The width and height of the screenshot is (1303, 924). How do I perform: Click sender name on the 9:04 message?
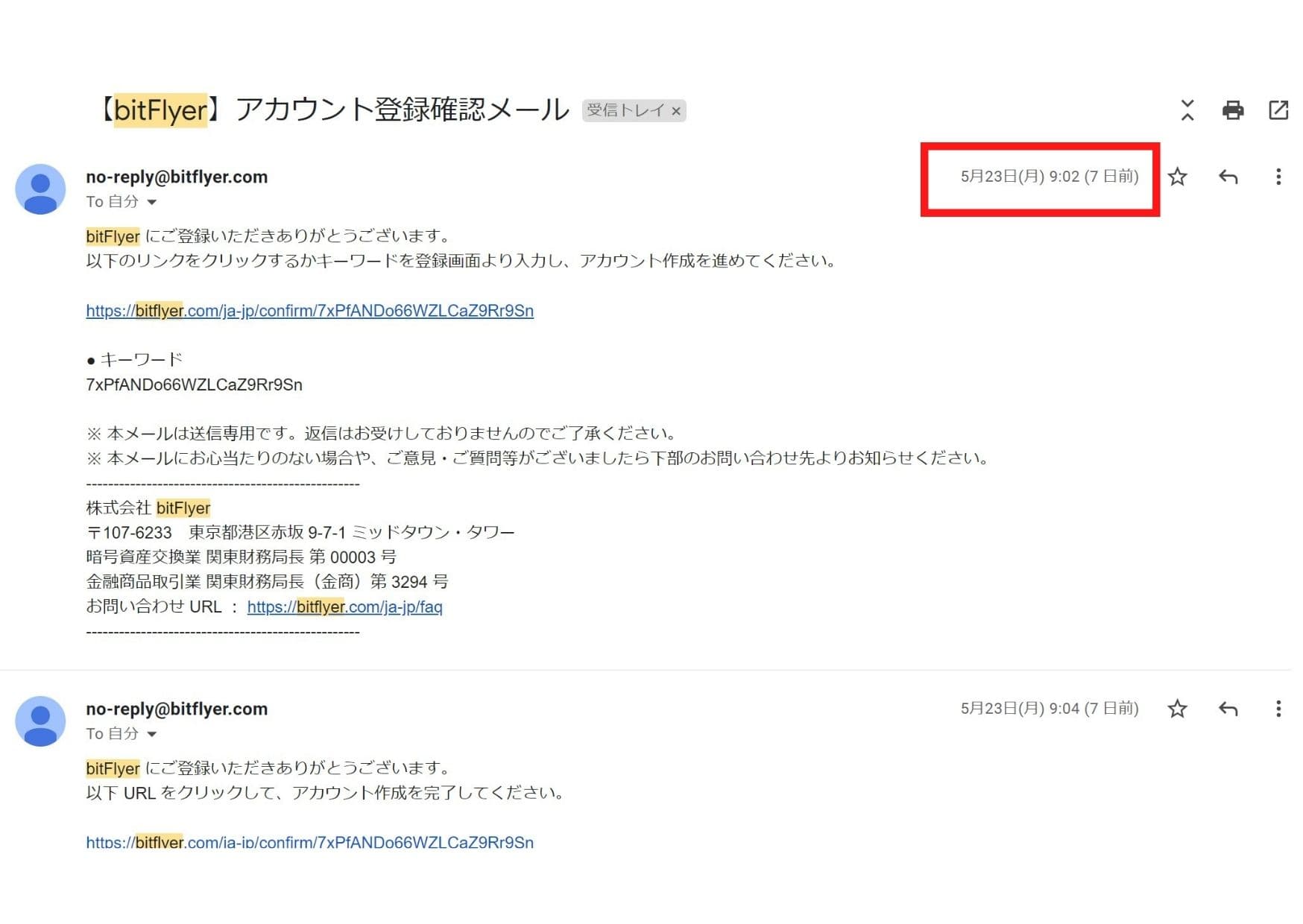point(177,709)
